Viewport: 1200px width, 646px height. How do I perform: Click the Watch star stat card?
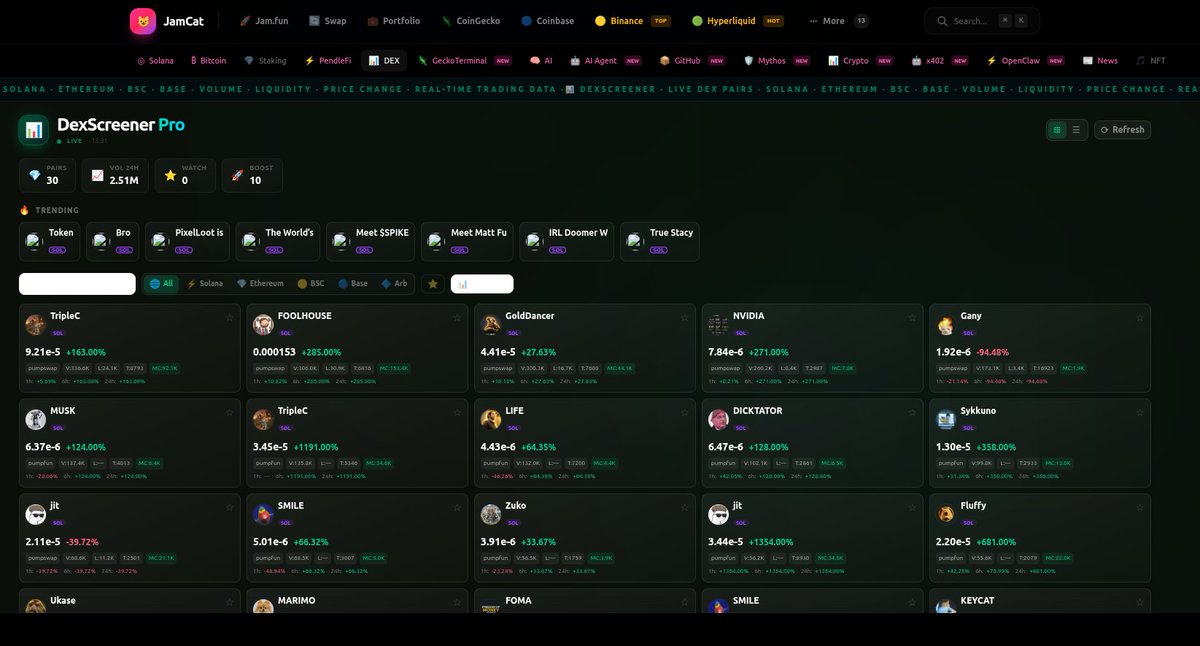tap(185, 175)
